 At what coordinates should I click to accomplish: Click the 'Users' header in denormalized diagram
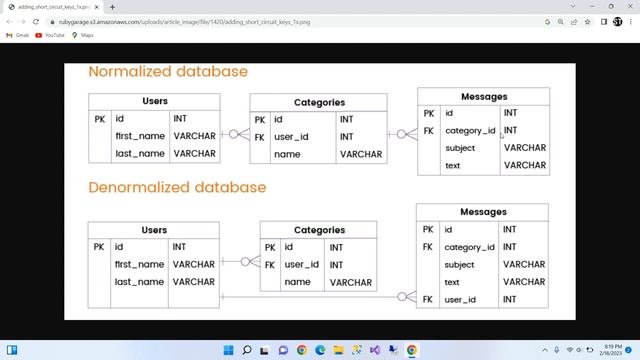click(x=154, y=230)
